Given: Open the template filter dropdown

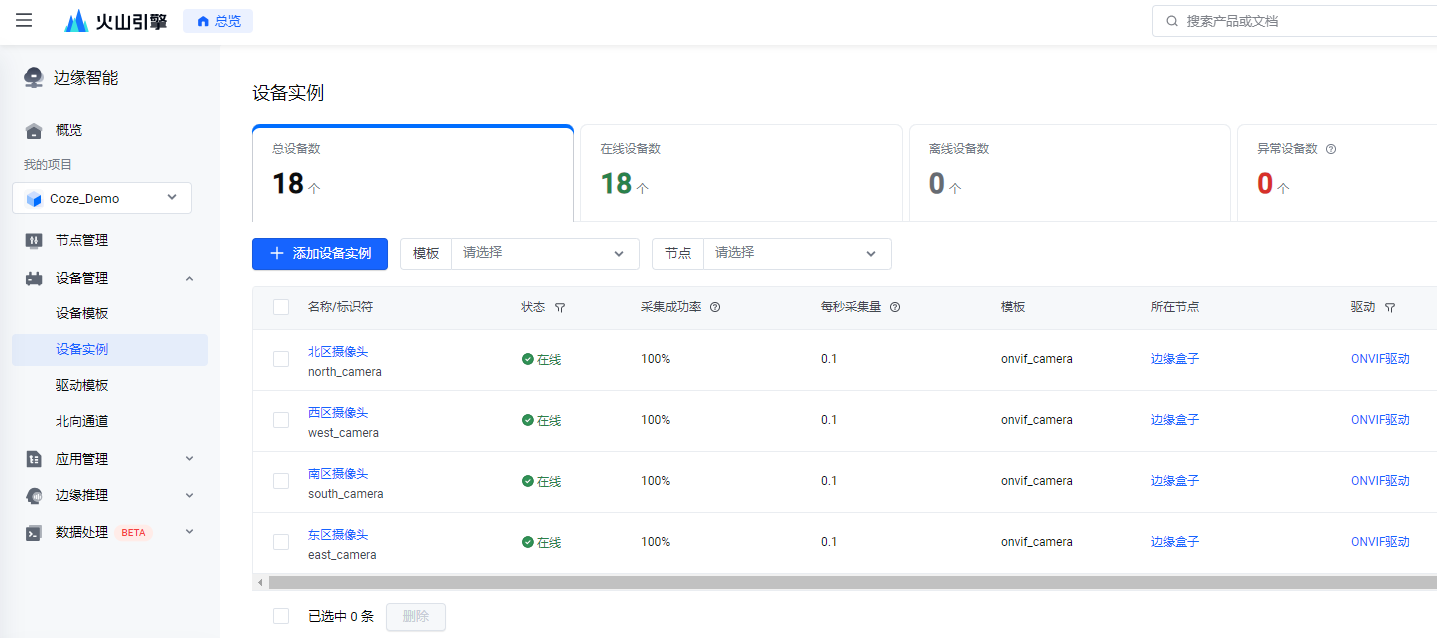Looking at the screenshot, I should (x=545, y=254).
